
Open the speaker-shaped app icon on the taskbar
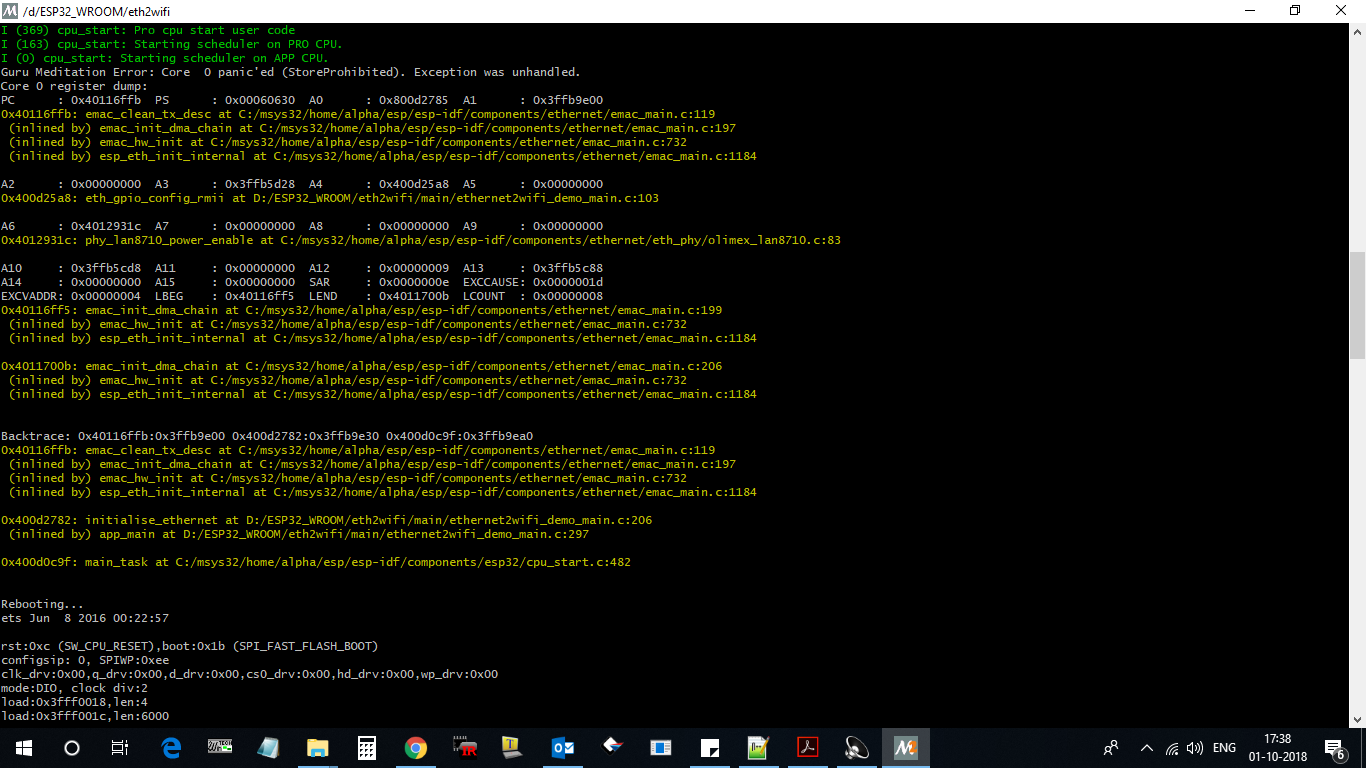click(x=857, y=748)
